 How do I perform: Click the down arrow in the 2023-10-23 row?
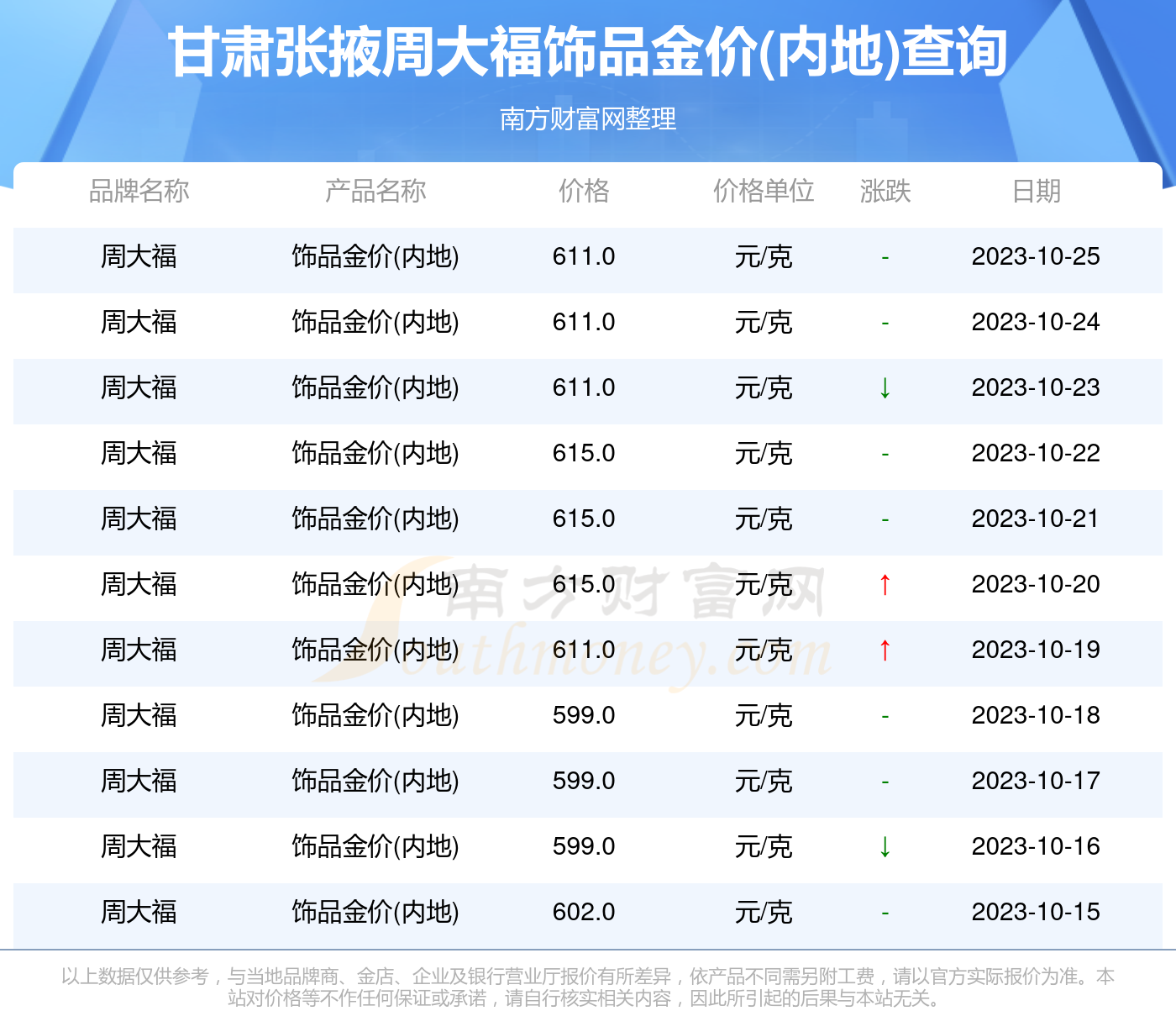[885, 387]
